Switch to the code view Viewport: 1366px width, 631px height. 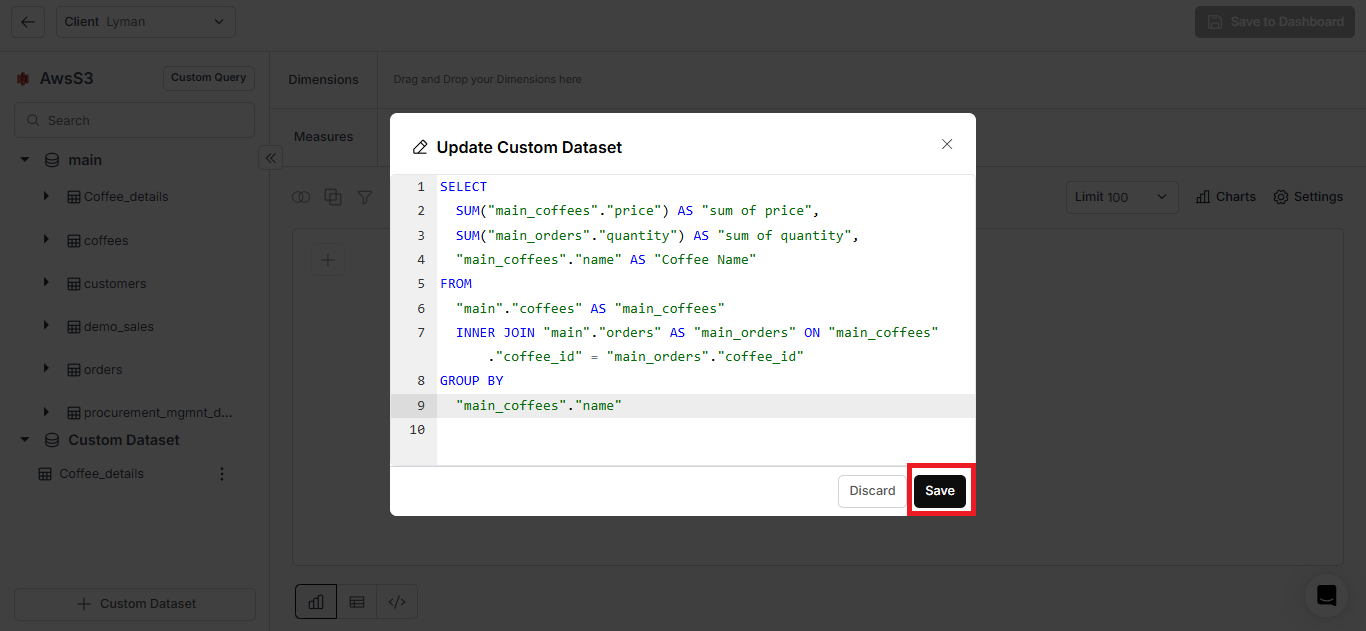point(397,602)
